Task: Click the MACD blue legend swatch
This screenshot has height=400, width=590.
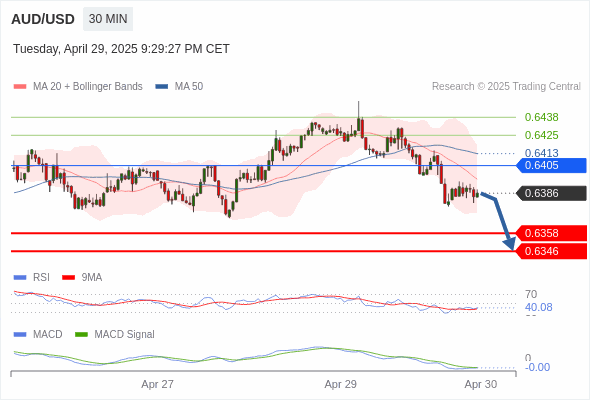Action: point(20,335)
